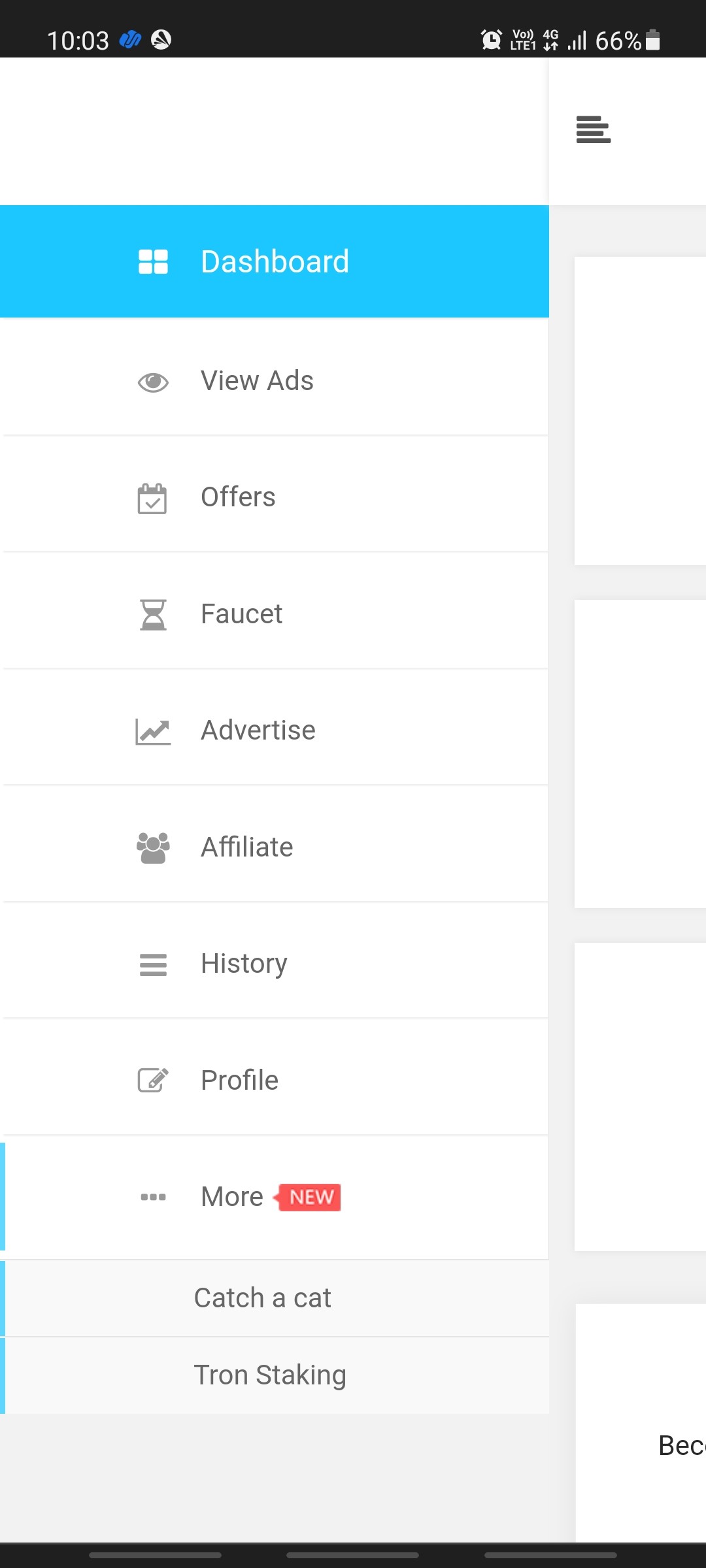Click the Affiliate people group icon
Screen dimensions: 706x1568
pyautogui.click(x=153, y=848)
